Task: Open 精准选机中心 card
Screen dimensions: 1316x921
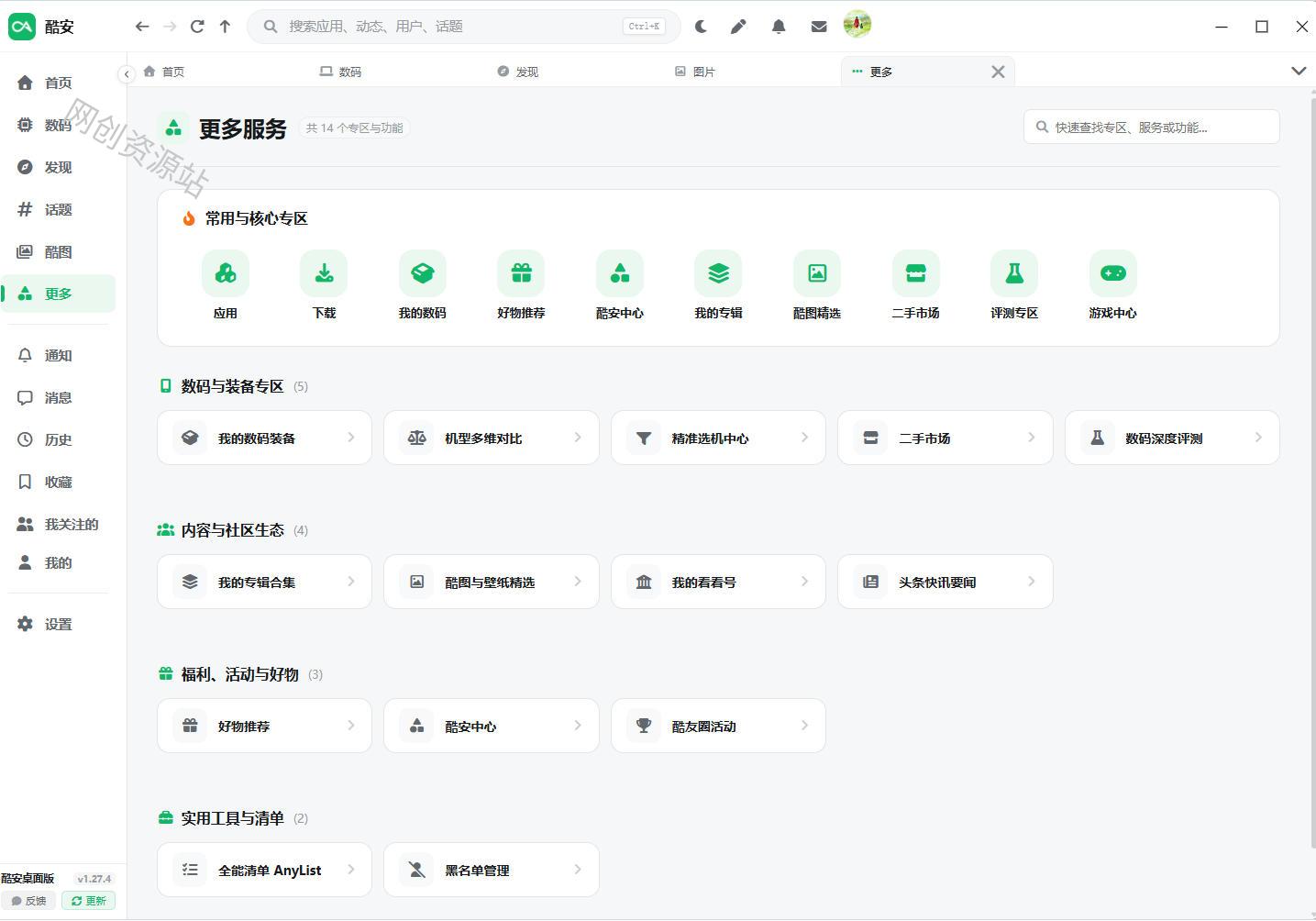Action: click(718, 438)
